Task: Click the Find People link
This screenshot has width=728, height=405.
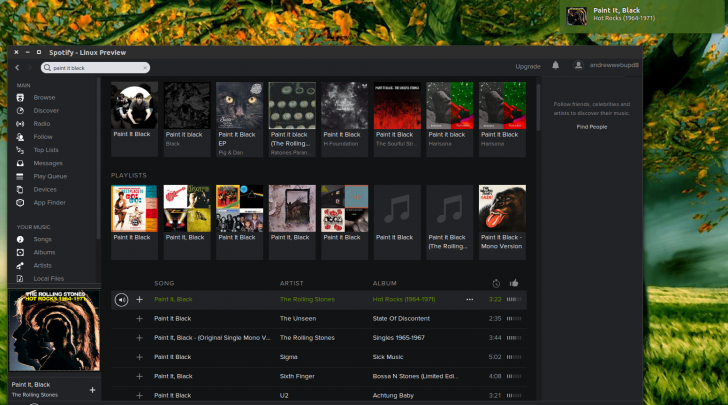Action: pos(592,127)
